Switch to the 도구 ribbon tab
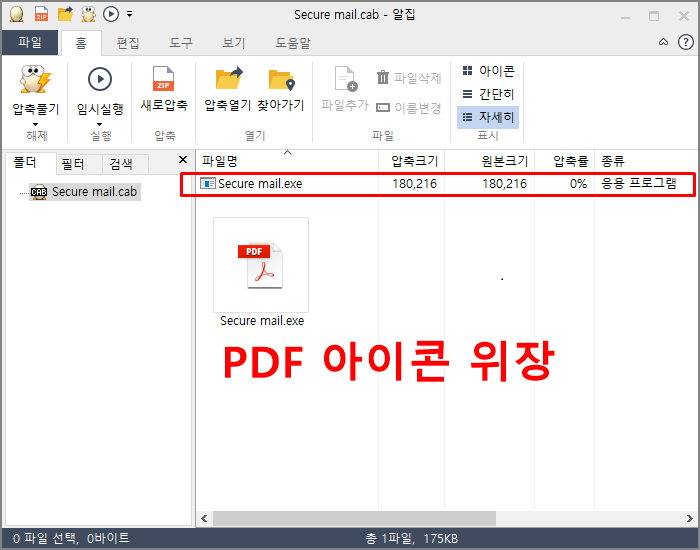This screenshot has width=700, height=550. (x=181, y=43)
